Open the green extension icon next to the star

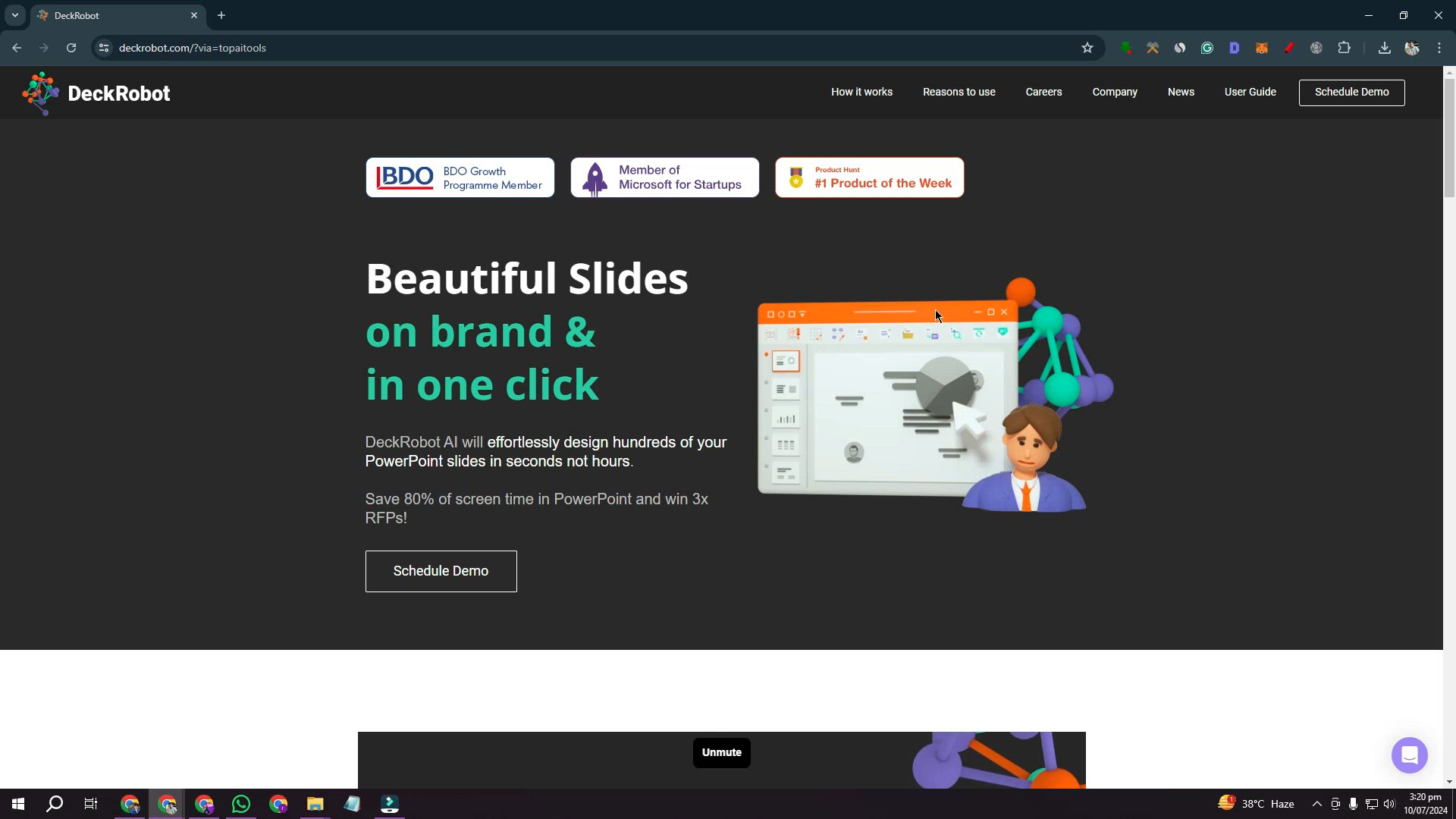(x=1125, y=48)
